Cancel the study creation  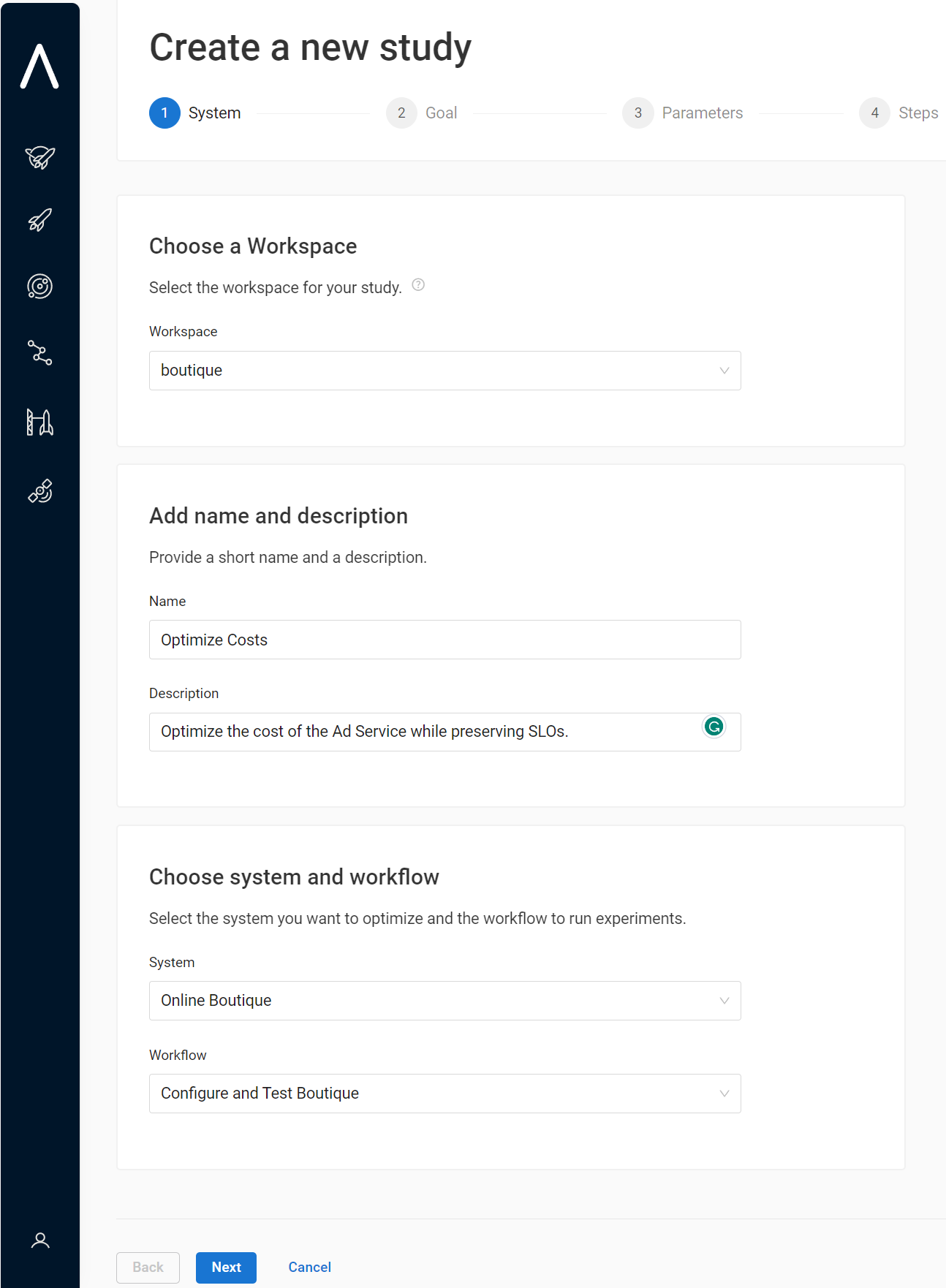tap(309, 1268)
